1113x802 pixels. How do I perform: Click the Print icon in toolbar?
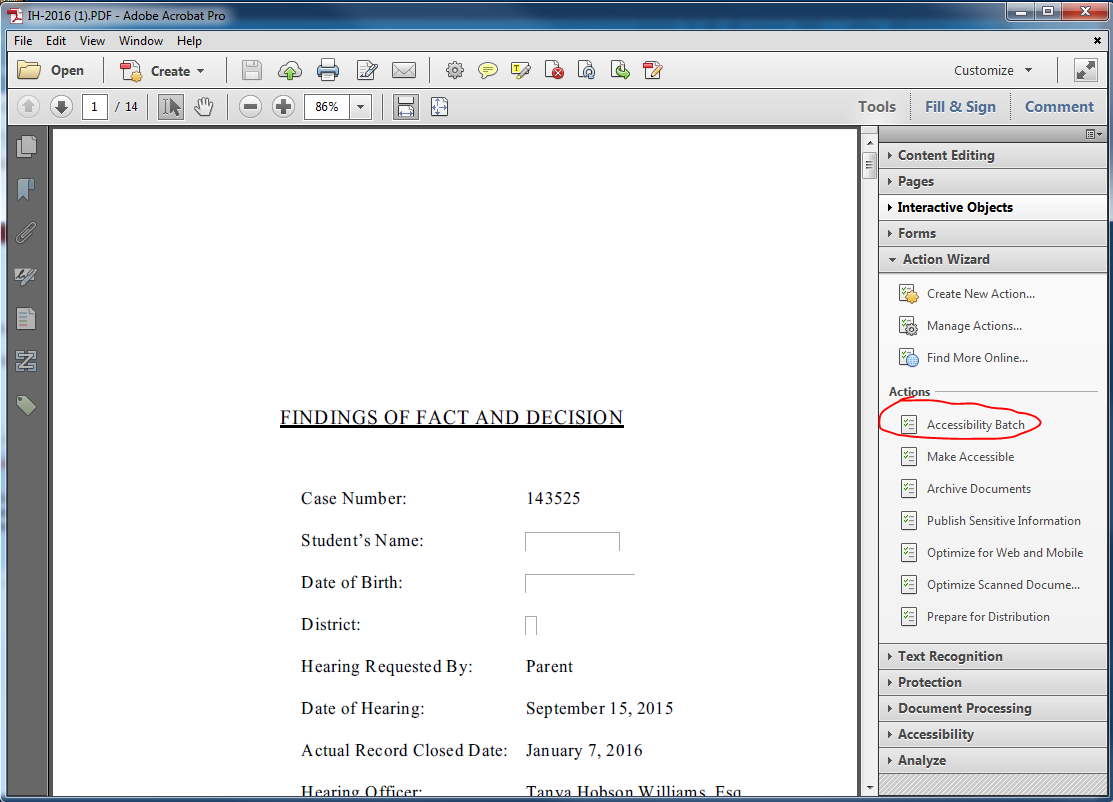click(x=327, y=70)
